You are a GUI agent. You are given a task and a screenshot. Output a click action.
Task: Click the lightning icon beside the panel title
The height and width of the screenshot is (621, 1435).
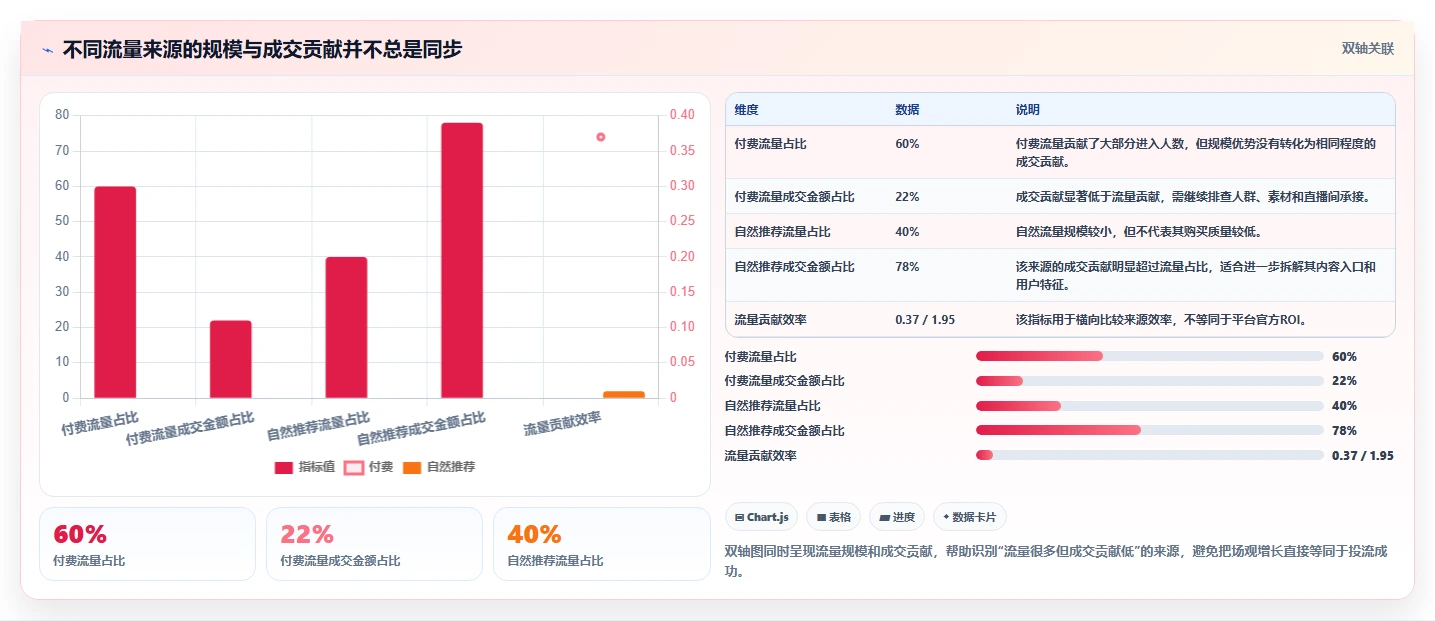pyautogui.click(x=47, y=50)
